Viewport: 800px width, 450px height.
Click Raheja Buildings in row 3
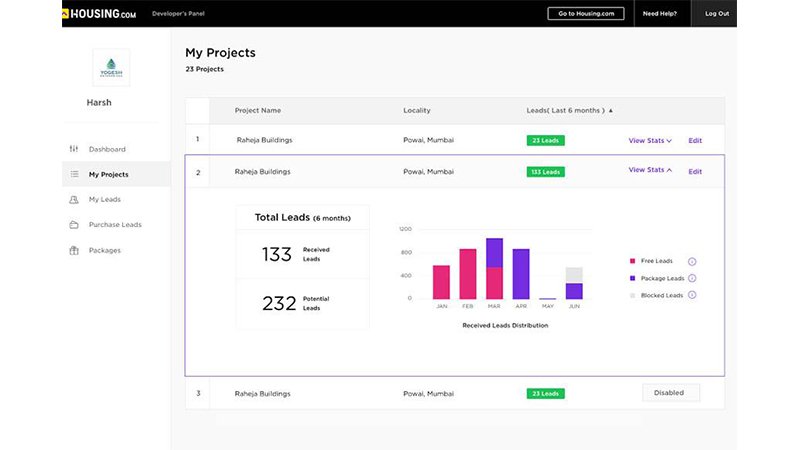click(262, 393)
